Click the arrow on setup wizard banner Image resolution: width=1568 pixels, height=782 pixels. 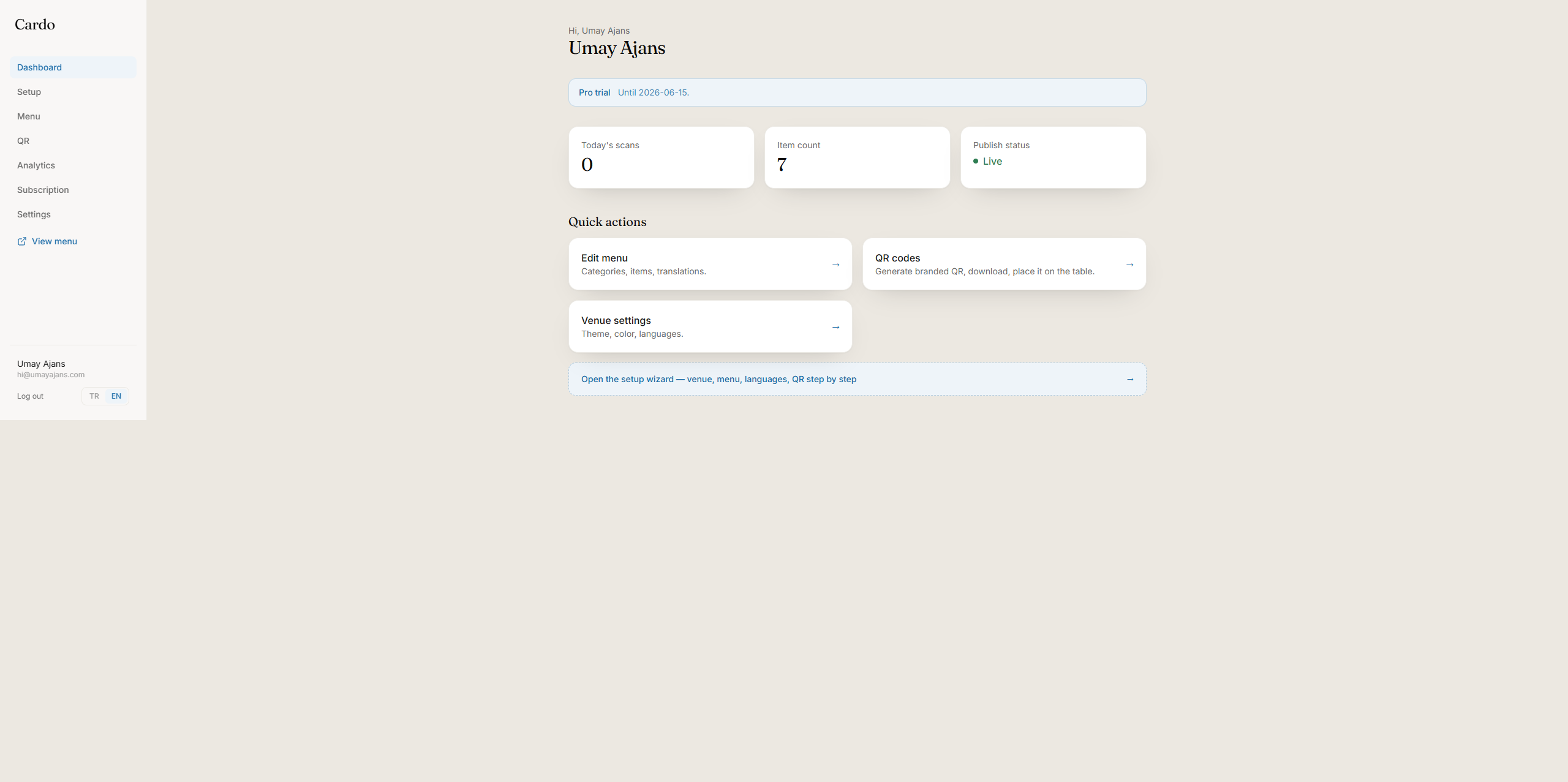point(1130,379)
